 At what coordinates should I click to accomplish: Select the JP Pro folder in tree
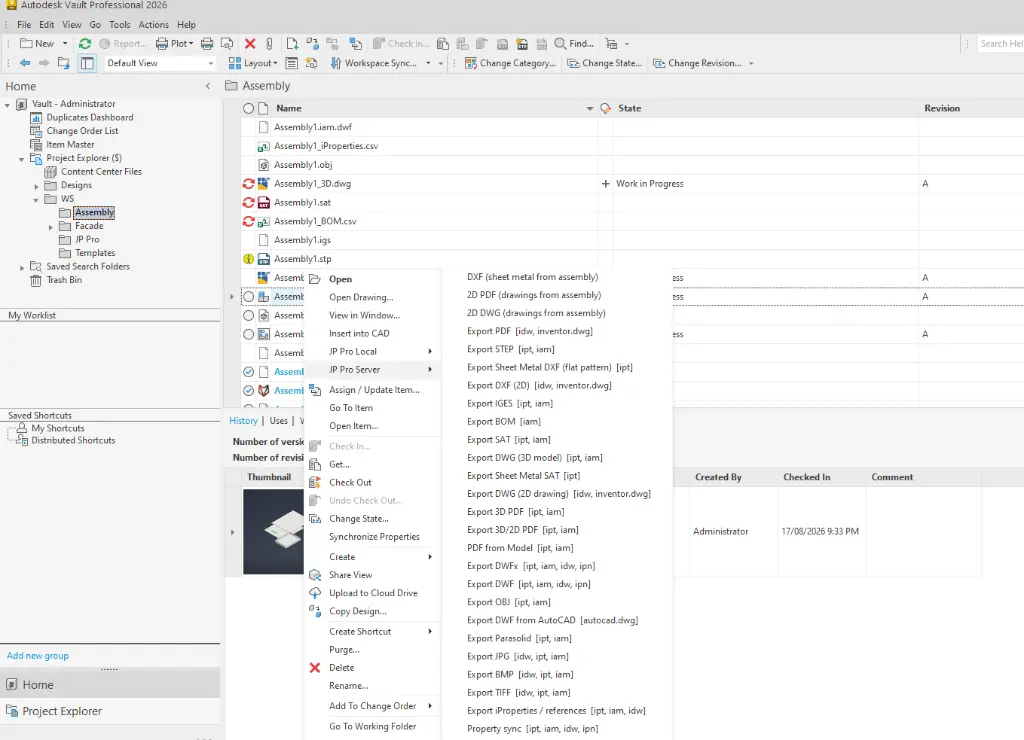[x=87, y=240]
